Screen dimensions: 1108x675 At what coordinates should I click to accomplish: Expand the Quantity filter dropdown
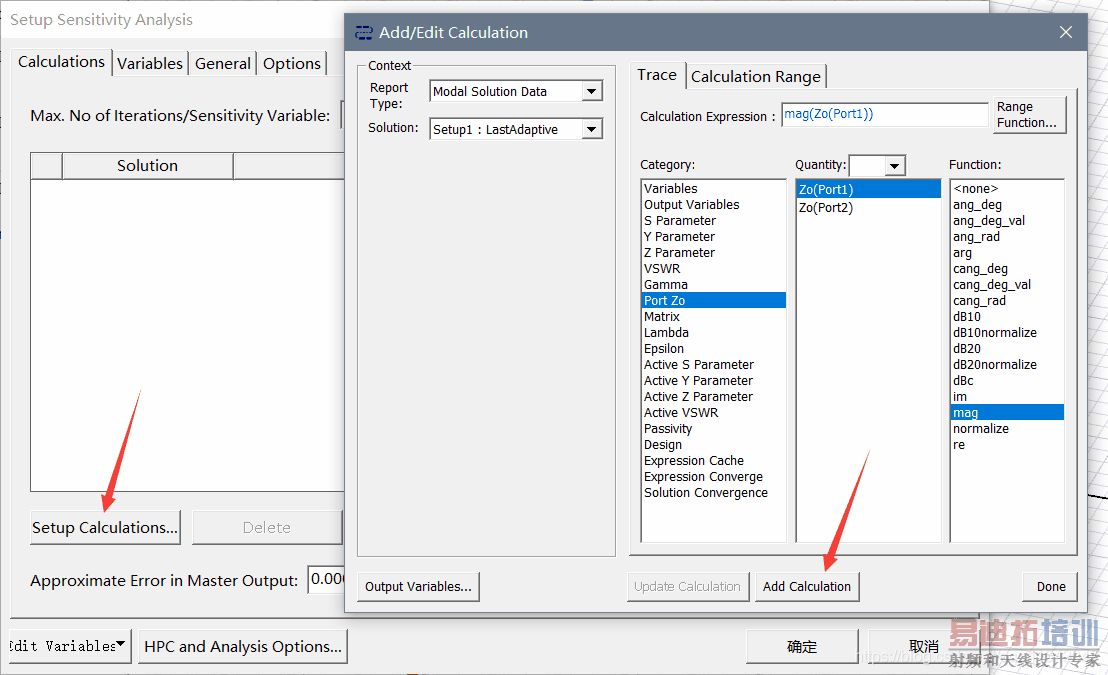point(894,165)
